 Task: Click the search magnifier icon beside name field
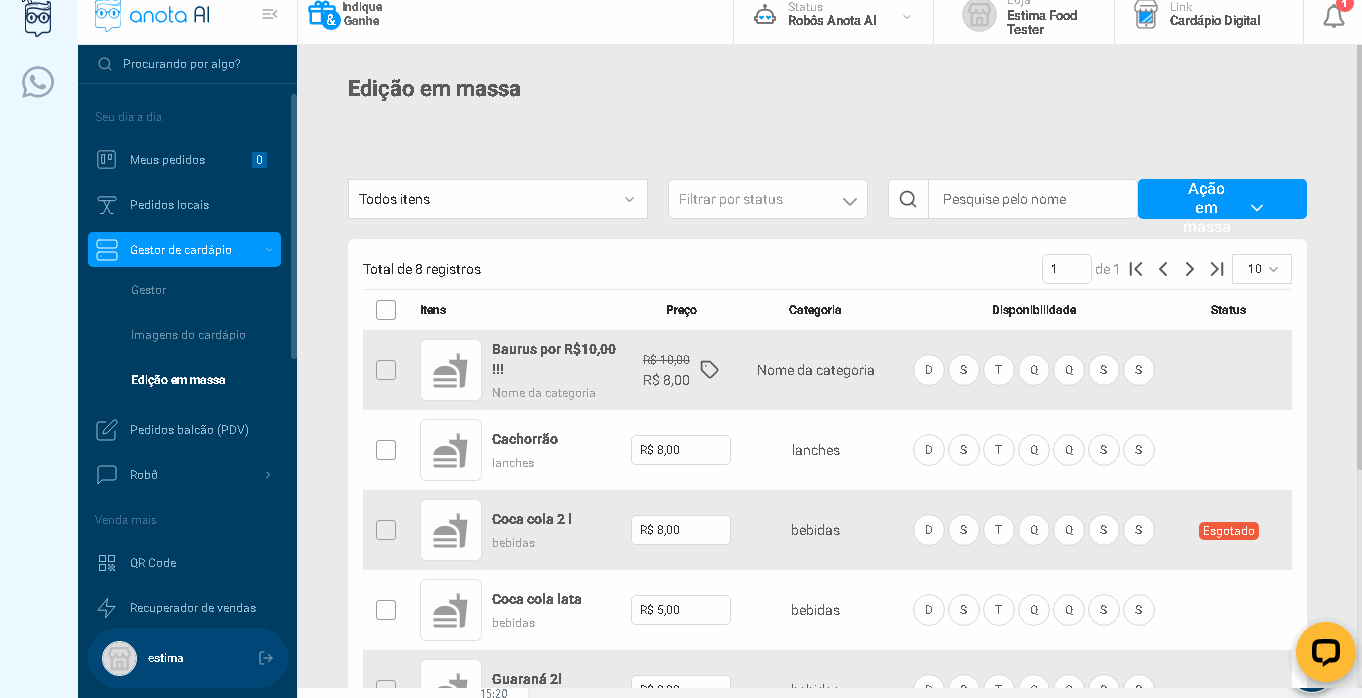point(908,199)
